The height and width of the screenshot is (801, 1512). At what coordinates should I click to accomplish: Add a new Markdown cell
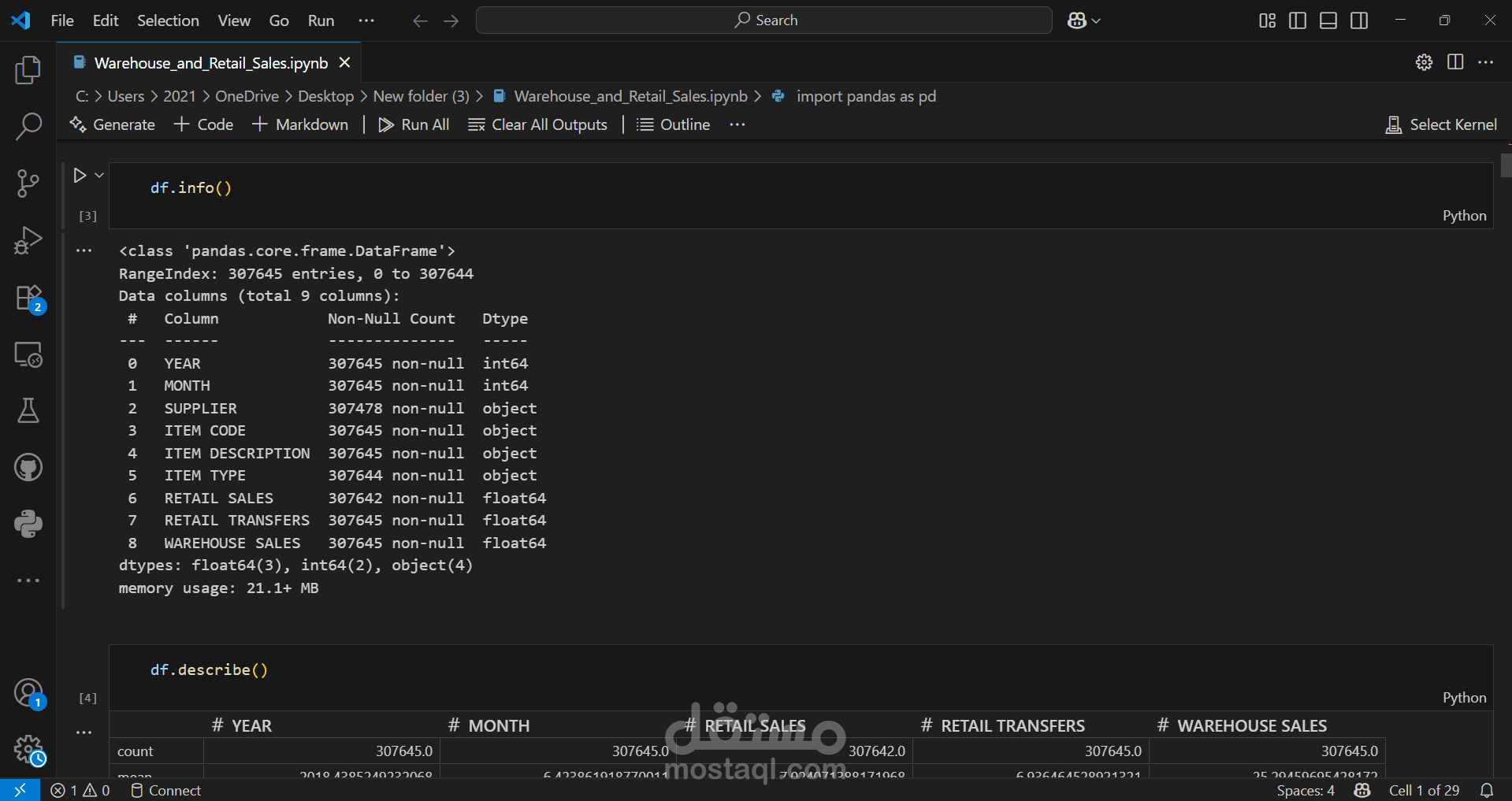tap(300, 124)
